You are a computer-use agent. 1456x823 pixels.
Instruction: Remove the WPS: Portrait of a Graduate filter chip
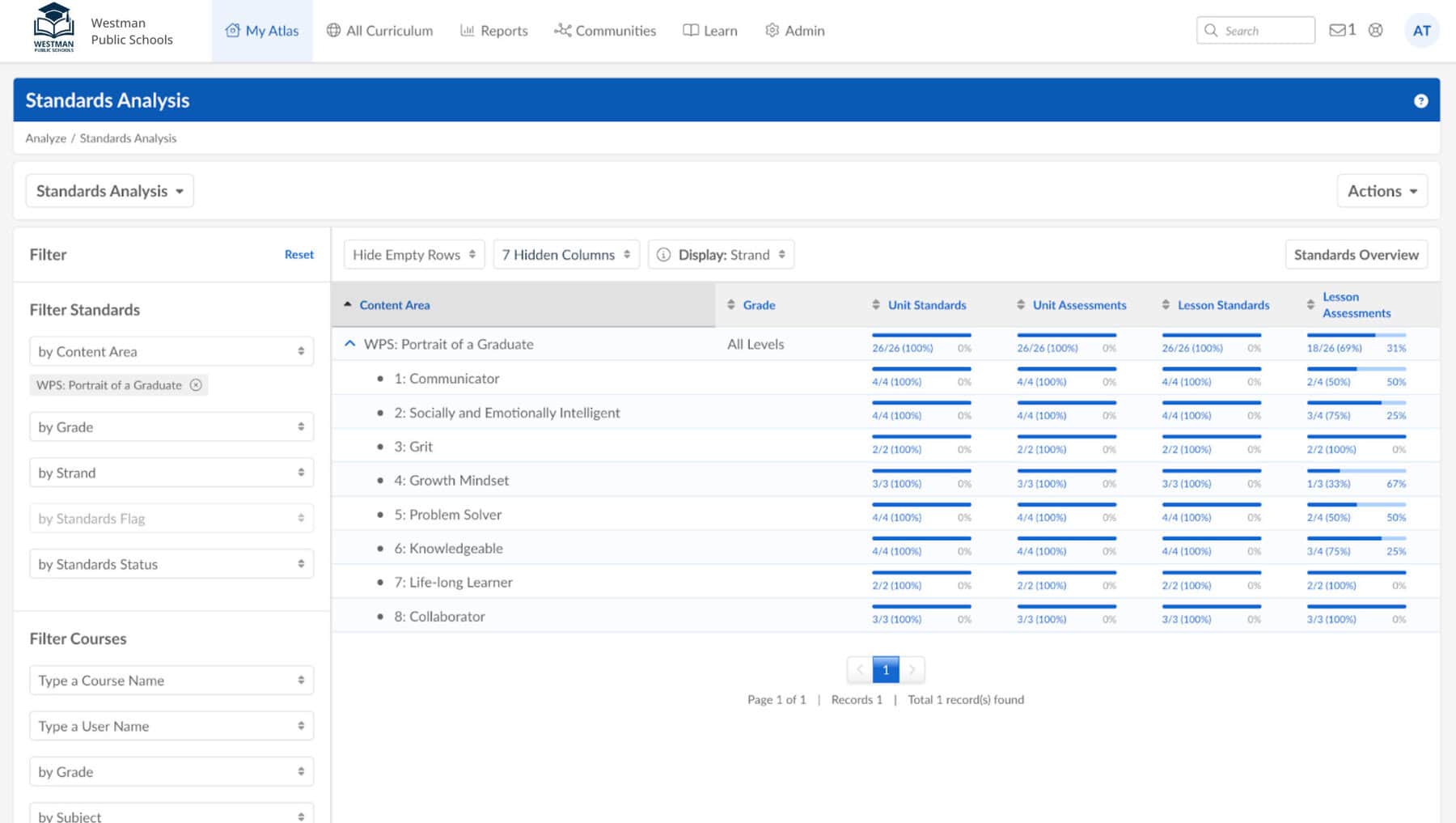click(x=196, y=385)
